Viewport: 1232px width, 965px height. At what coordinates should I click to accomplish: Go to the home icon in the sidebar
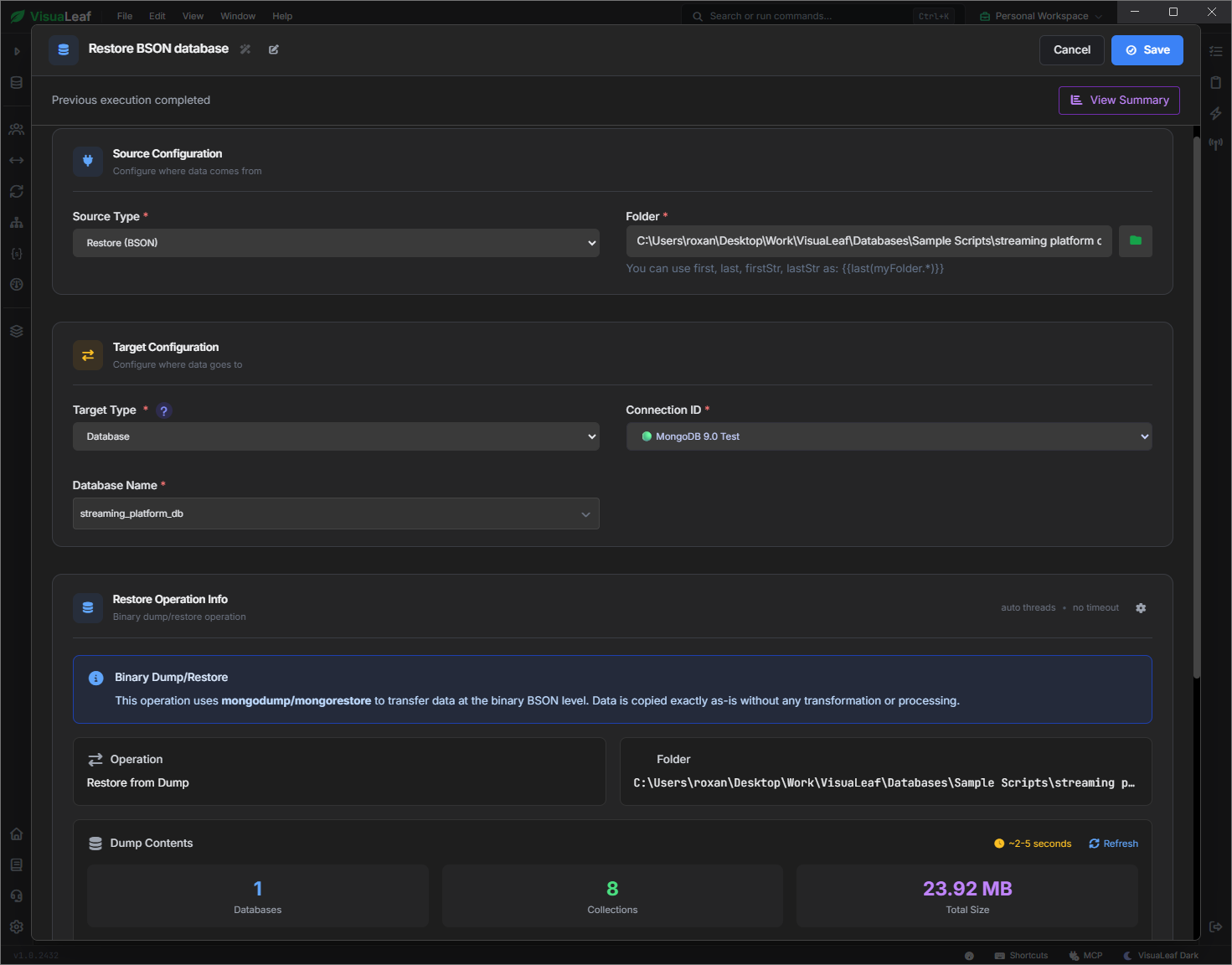tap(16, 834)
